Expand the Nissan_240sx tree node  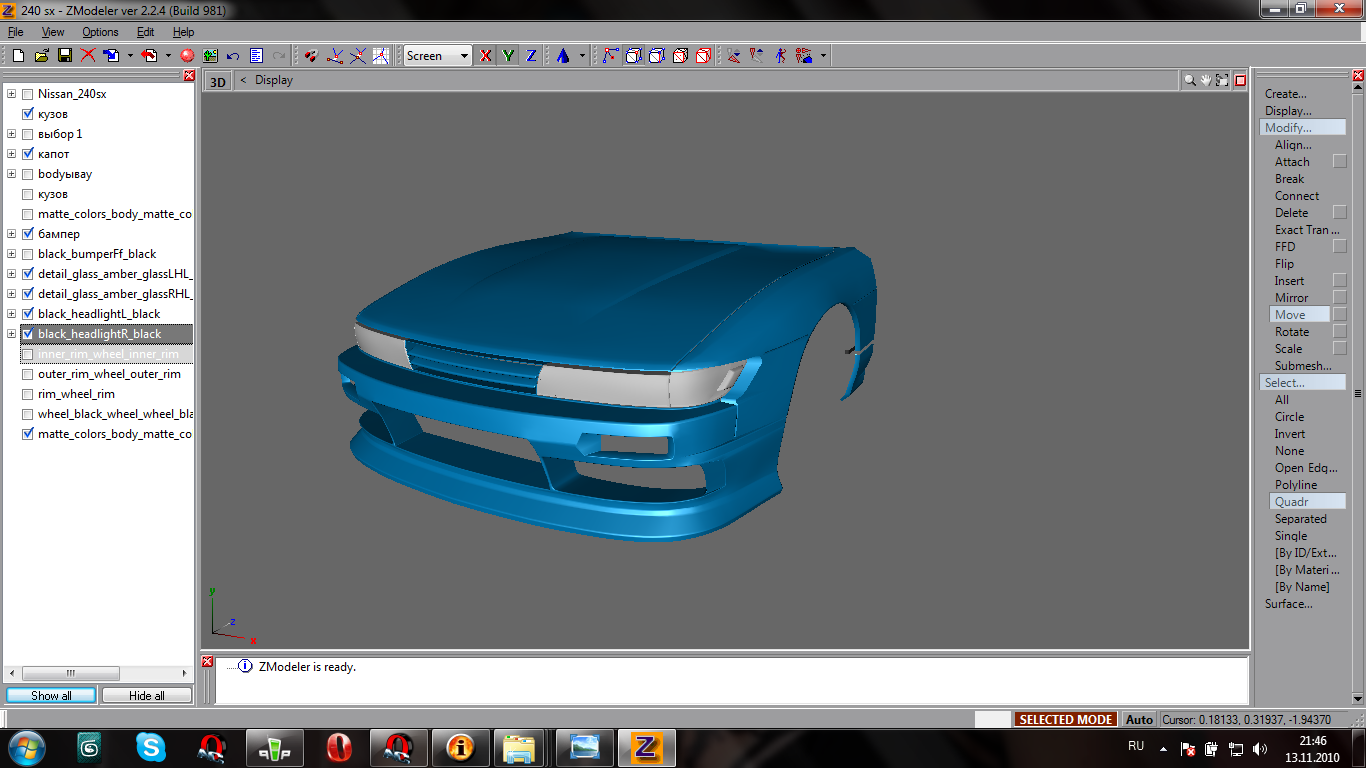point(11,94)
